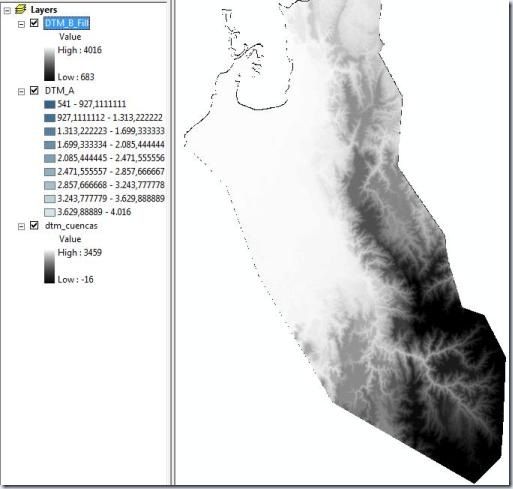
Task: Click DTM_B_Fill grayscale color ramp
Action: click(49, 64)
